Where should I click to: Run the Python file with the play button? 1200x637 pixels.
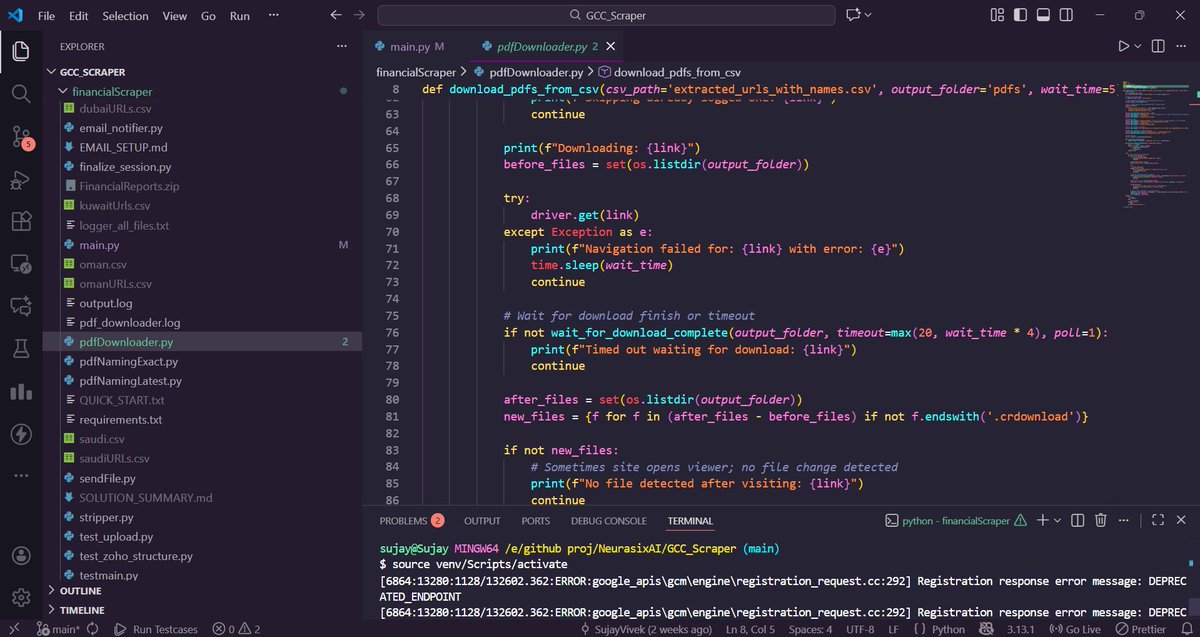(x=1122, y=46)
